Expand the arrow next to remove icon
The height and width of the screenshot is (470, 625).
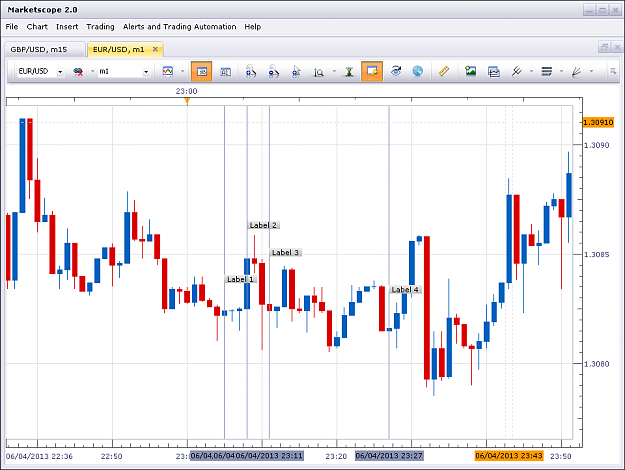(92, 72)
